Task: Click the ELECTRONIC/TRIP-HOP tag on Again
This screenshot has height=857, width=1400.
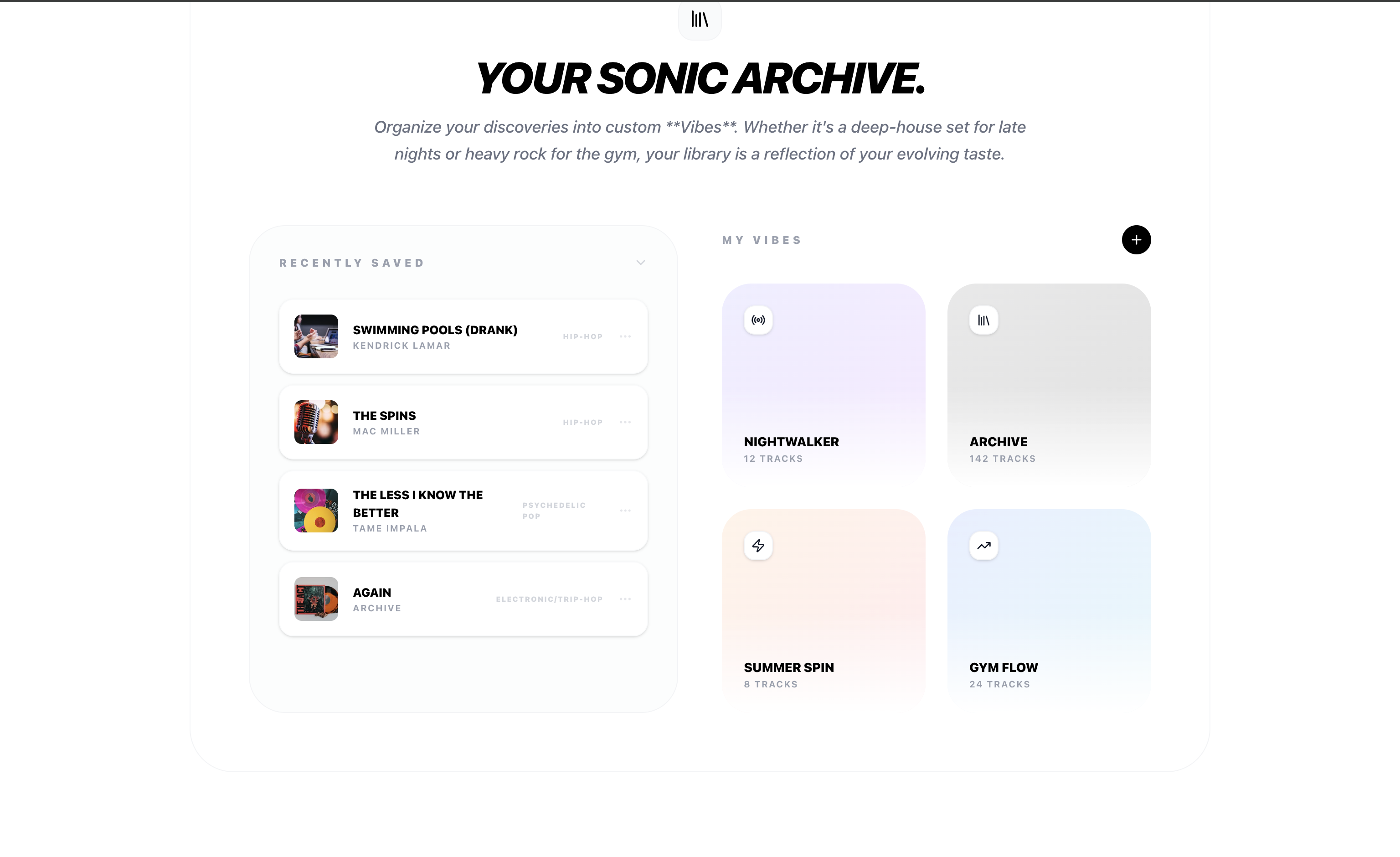Action: point(549,599)
